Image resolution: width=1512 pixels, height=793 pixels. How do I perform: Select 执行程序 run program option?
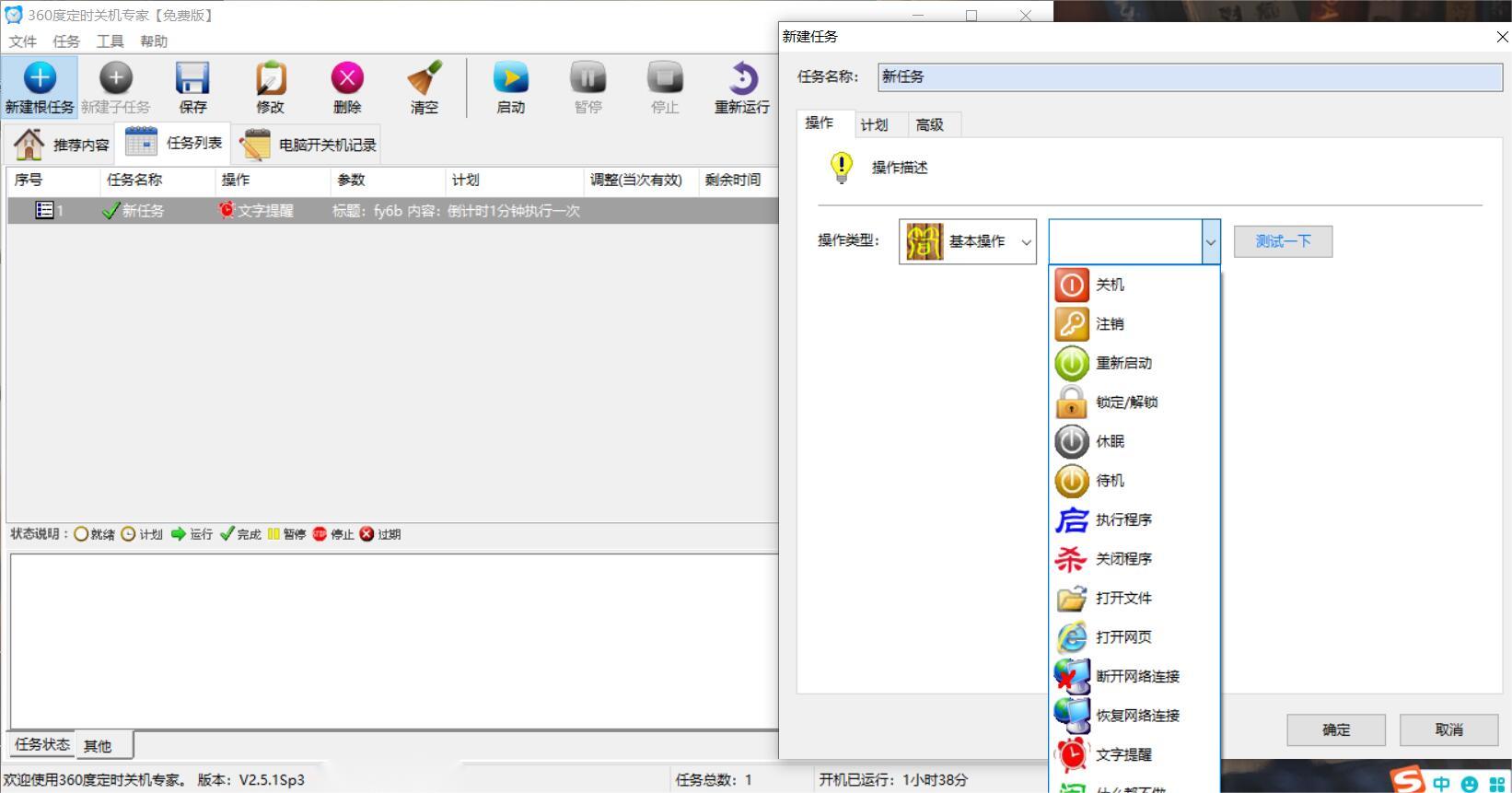point(1134,519)
